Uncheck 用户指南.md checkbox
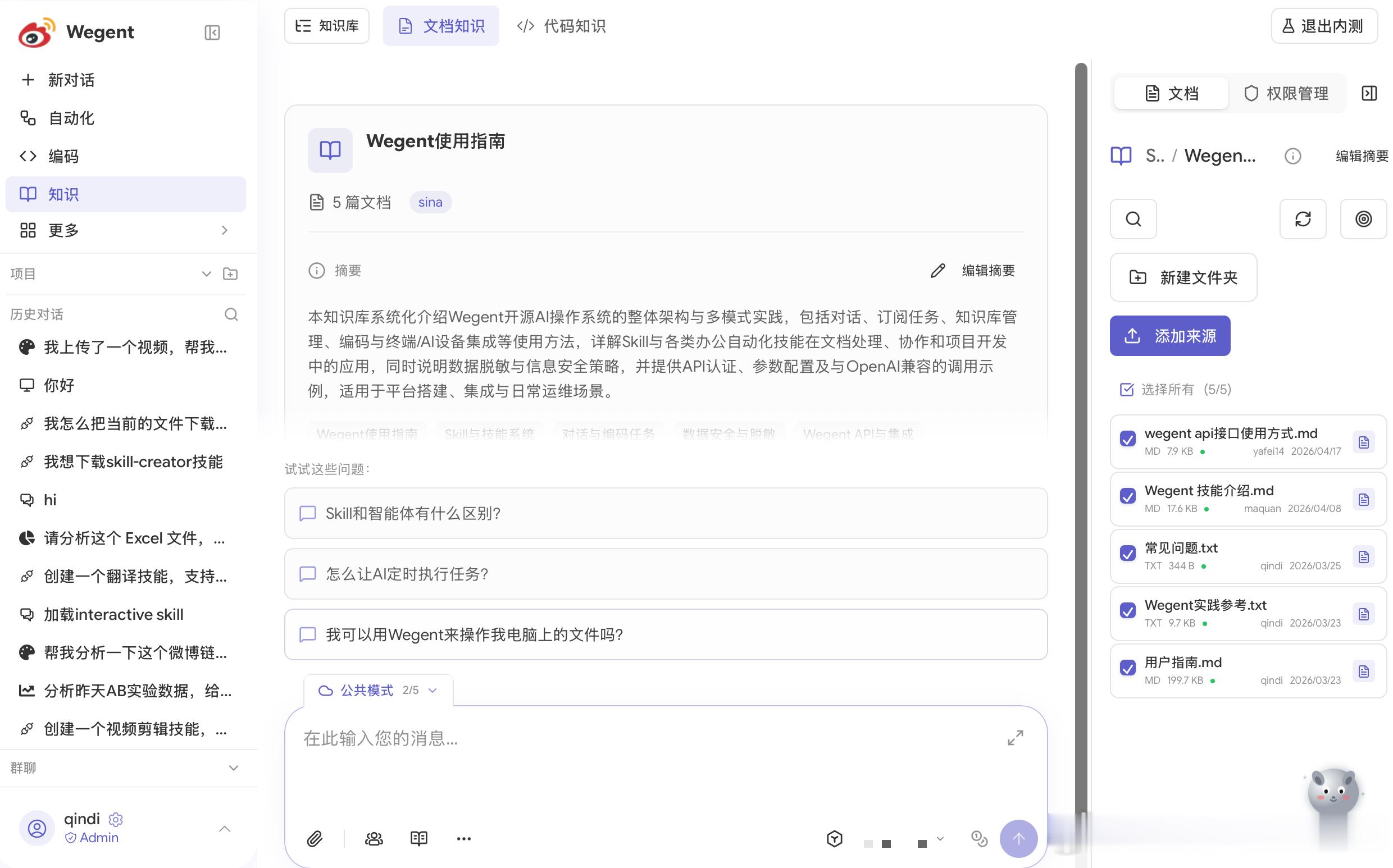Screen dimensions: 1393x868 tap(1128, 668)
